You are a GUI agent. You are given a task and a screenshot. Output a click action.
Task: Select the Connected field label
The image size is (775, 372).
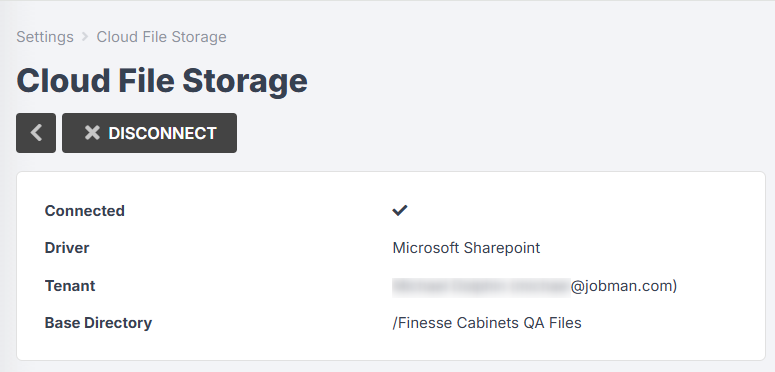click(85, 211)
